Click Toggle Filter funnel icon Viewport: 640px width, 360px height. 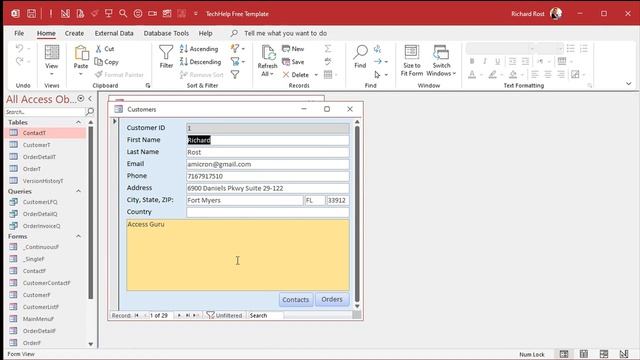pyautogui.click(x=235, y=75)
